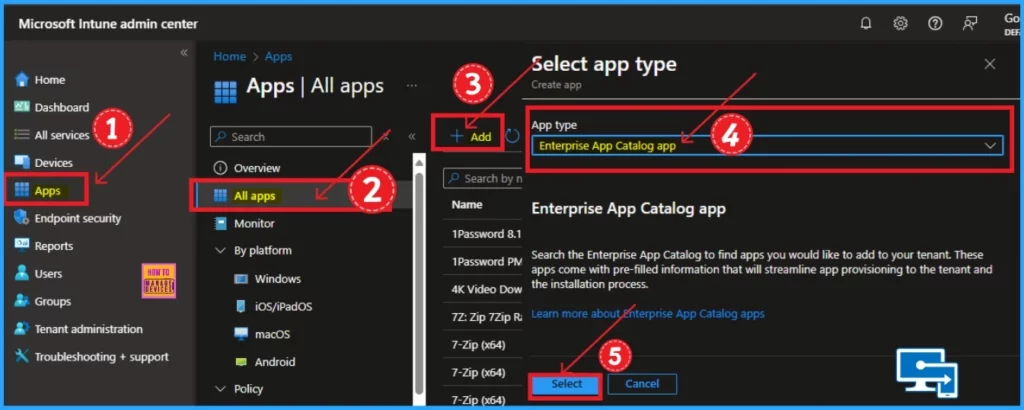Click the All services icon
Image resolution: width=1024 pixels, height=410 pixels.
tap(22, 135)
